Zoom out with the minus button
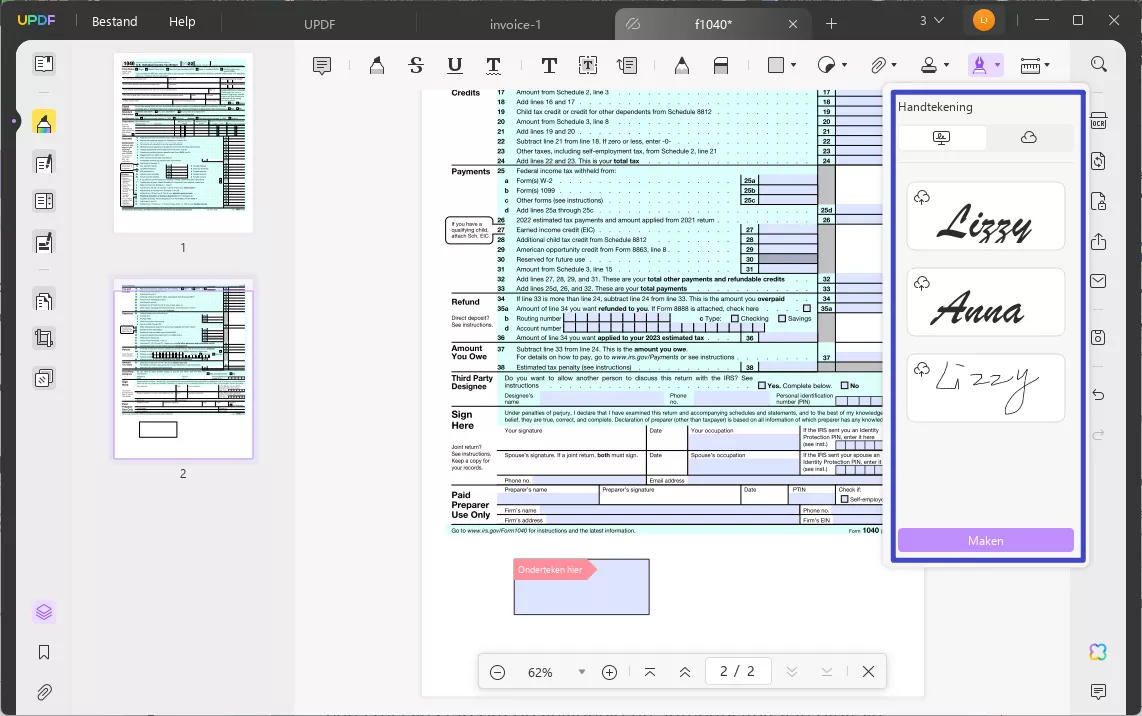The image size is (1142, 716). [x=497, y=672]
